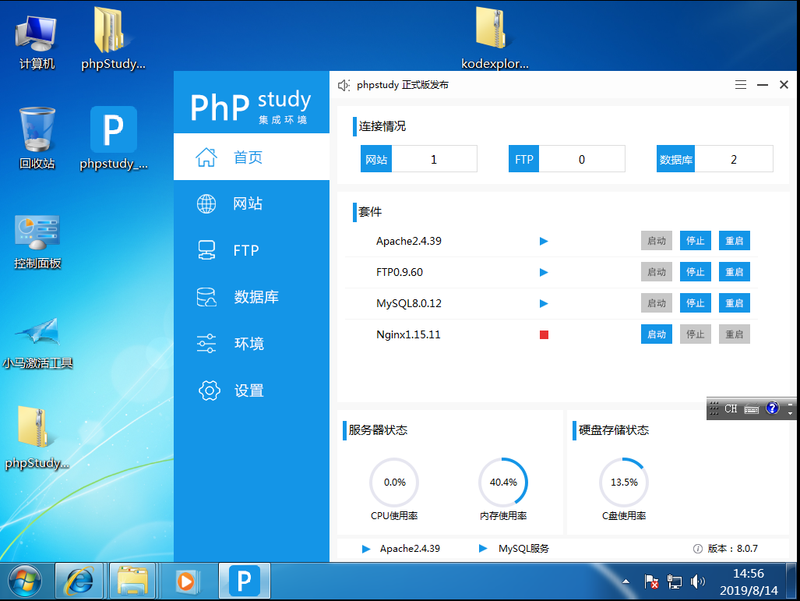Image resolution: width=800 pixels, height=601 pixels.
Task: Select the 回收站 recycle bin icon
Action: (x=37, y=138)
